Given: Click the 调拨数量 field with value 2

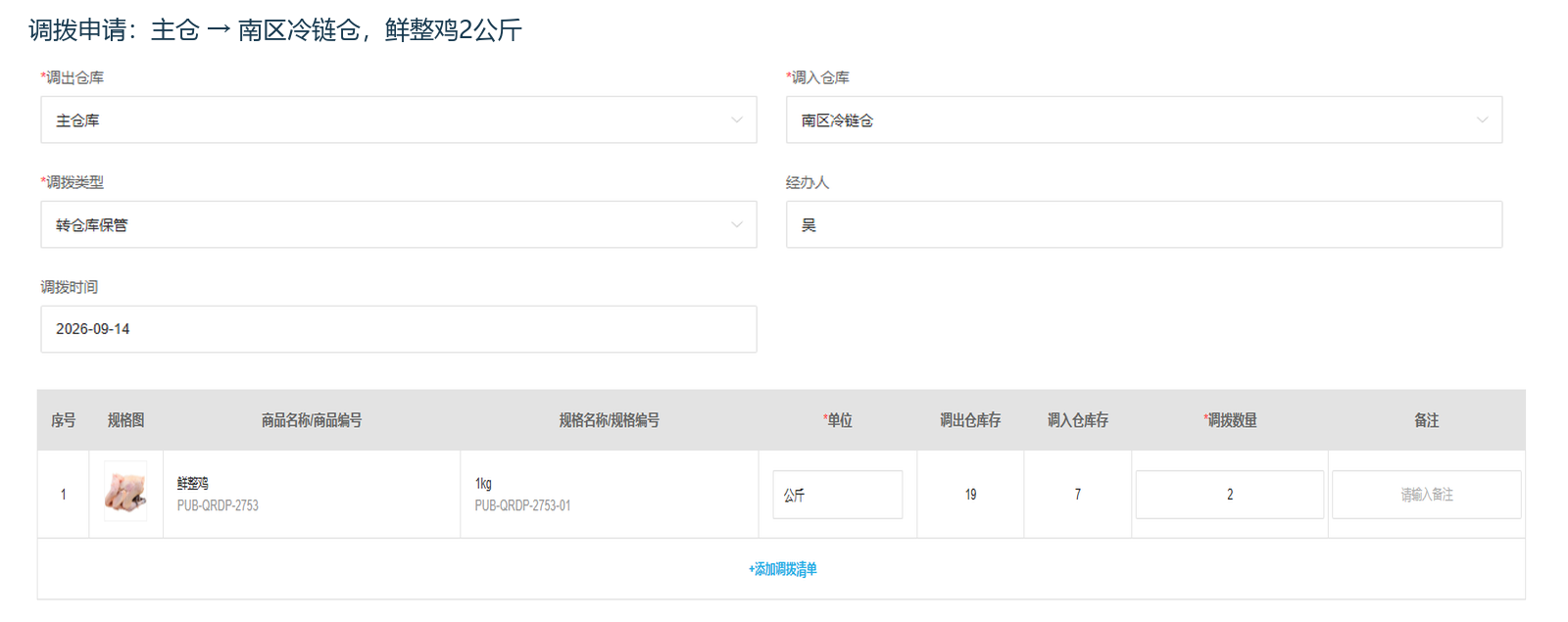Looking at the screenshot, I should click(1229, 495).
